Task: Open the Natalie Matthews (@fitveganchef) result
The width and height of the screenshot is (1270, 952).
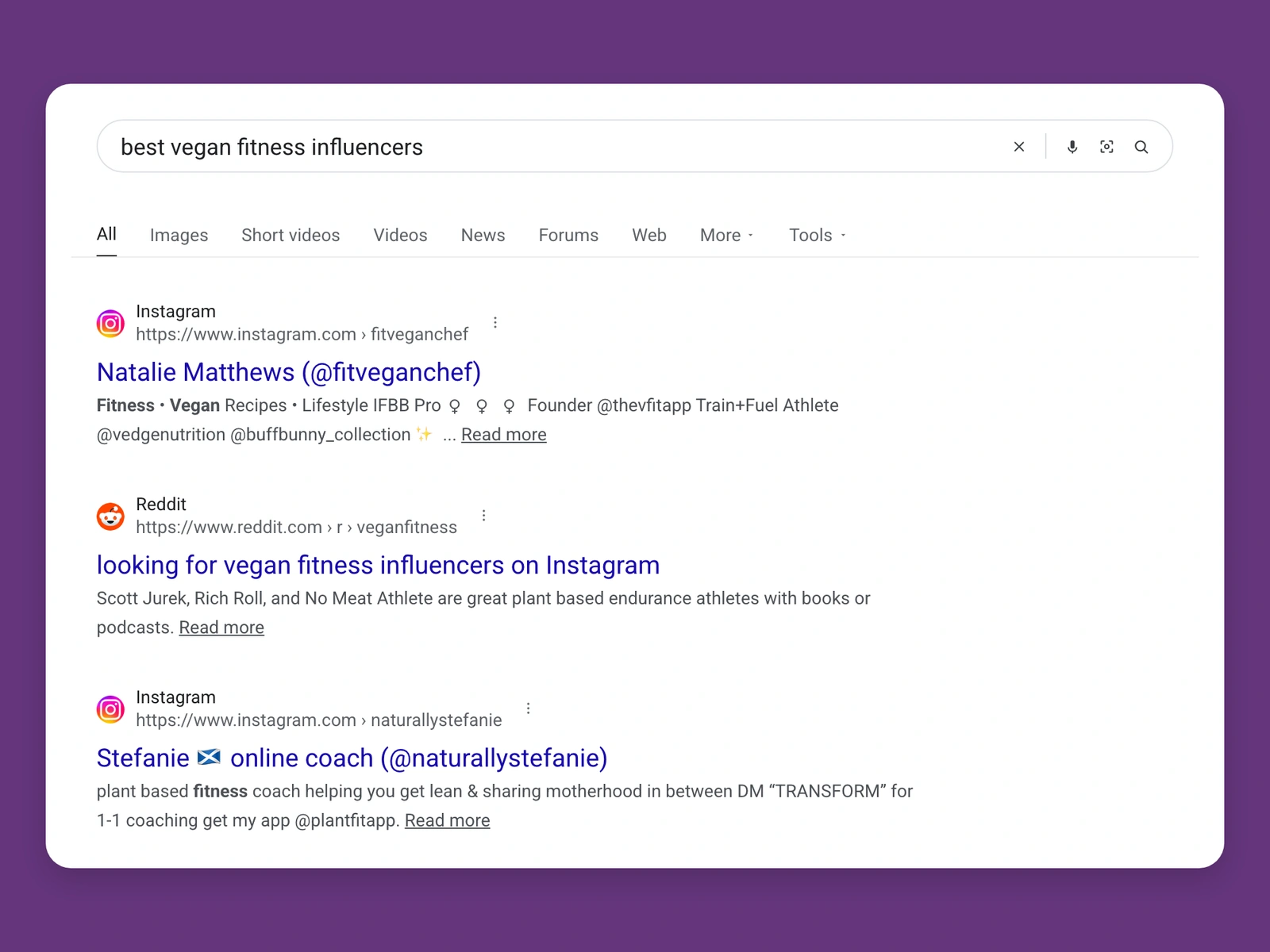Action: (x=289, y=372)
